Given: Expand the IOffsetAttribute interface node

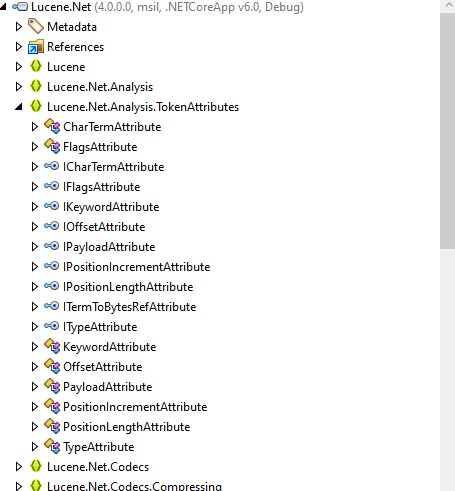Looking at the screenshot, I should pyautogui.click(x=35, y=227).
